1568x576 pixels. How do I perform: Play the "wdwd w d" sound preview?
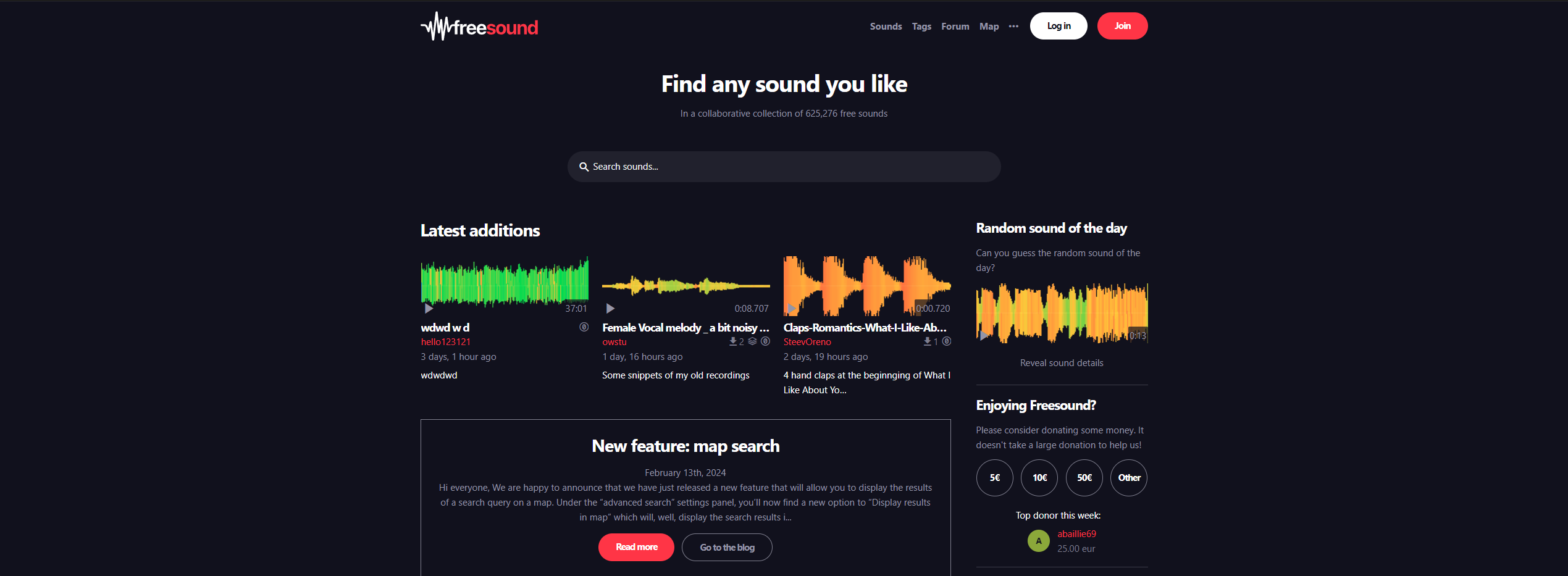click(428, 308)
